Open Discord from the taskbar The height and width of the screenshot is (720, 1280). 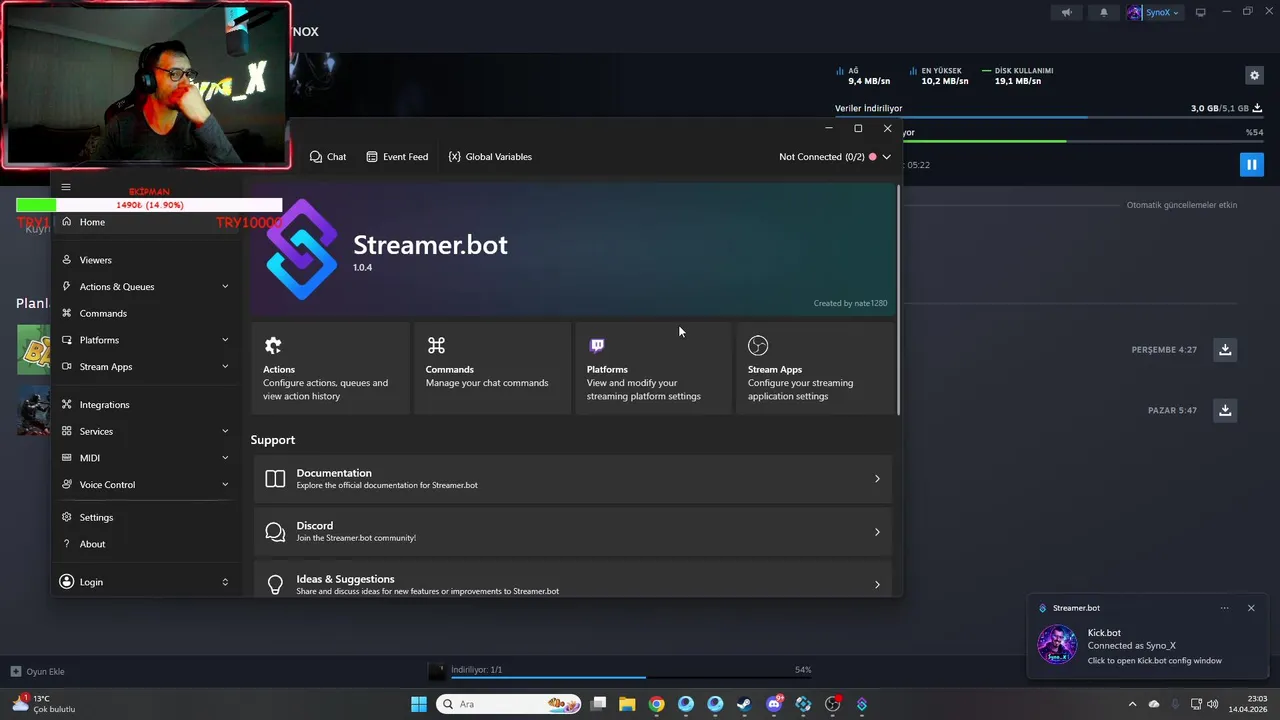point(773,704)
